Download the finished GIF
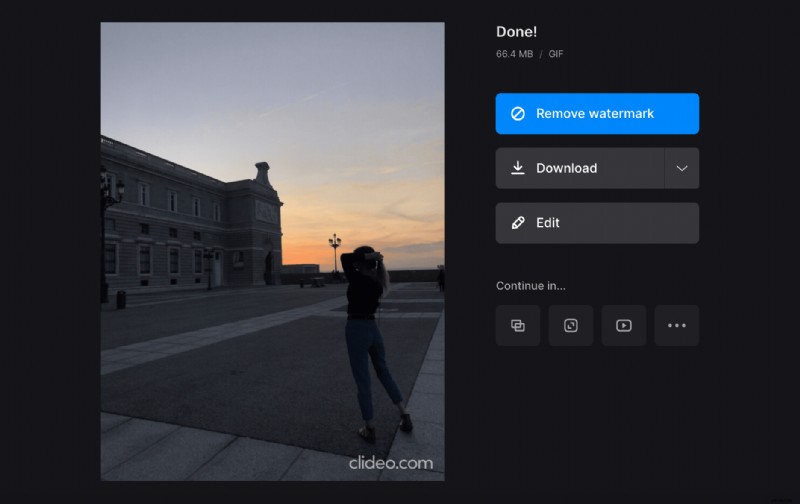Screen dimensions: 800x504 click(580, 168)
